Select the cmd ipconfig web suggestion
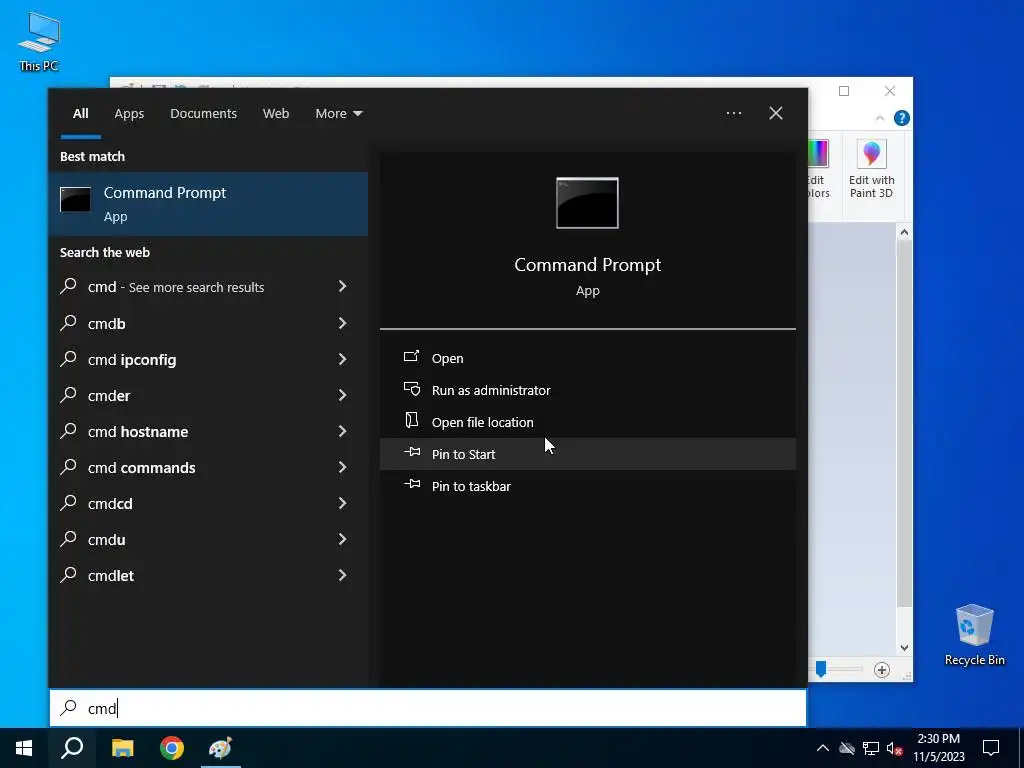Viewport: 1024px width, 768px height. [x=208, y=359]
